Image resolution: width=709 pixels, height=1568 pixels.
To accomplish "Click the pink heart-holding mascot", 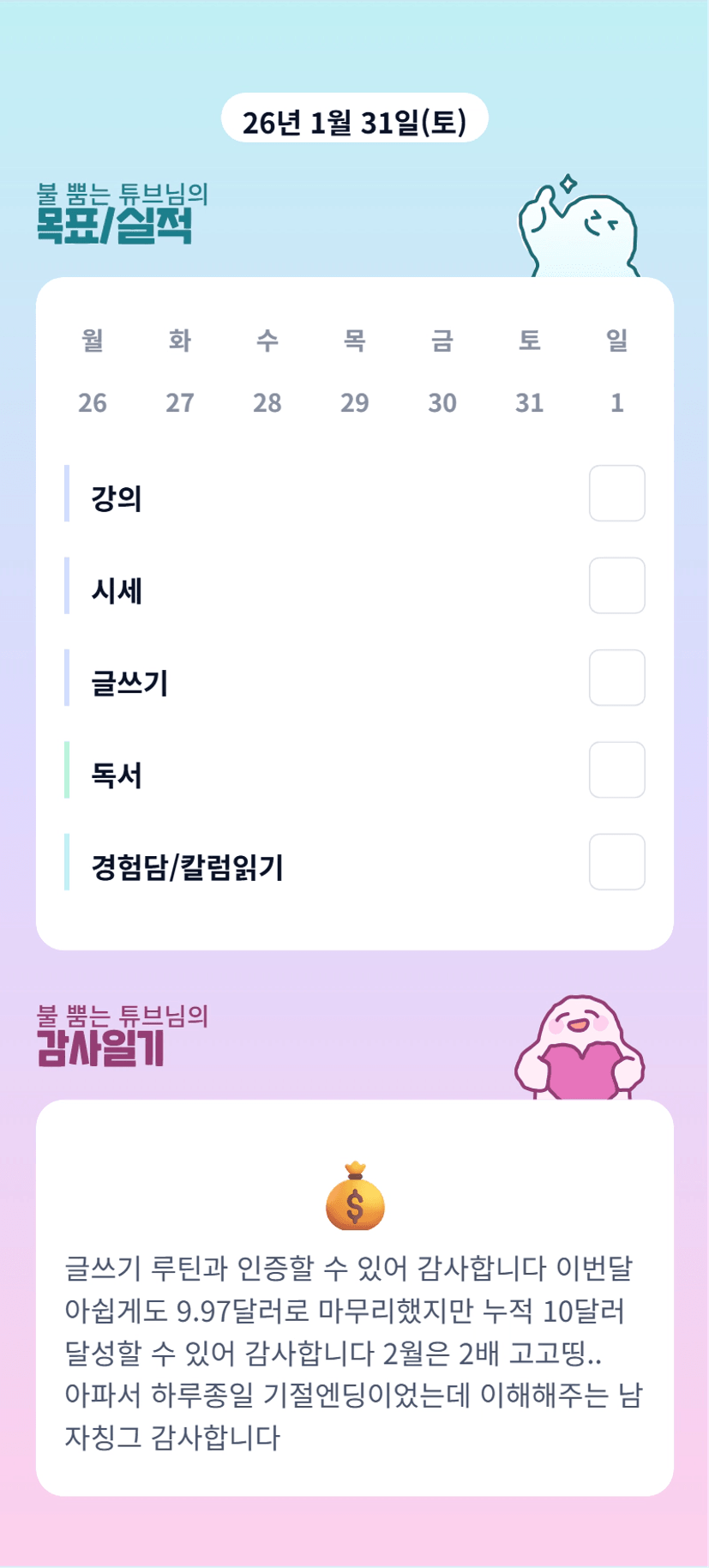I will tap(580, 1050).
